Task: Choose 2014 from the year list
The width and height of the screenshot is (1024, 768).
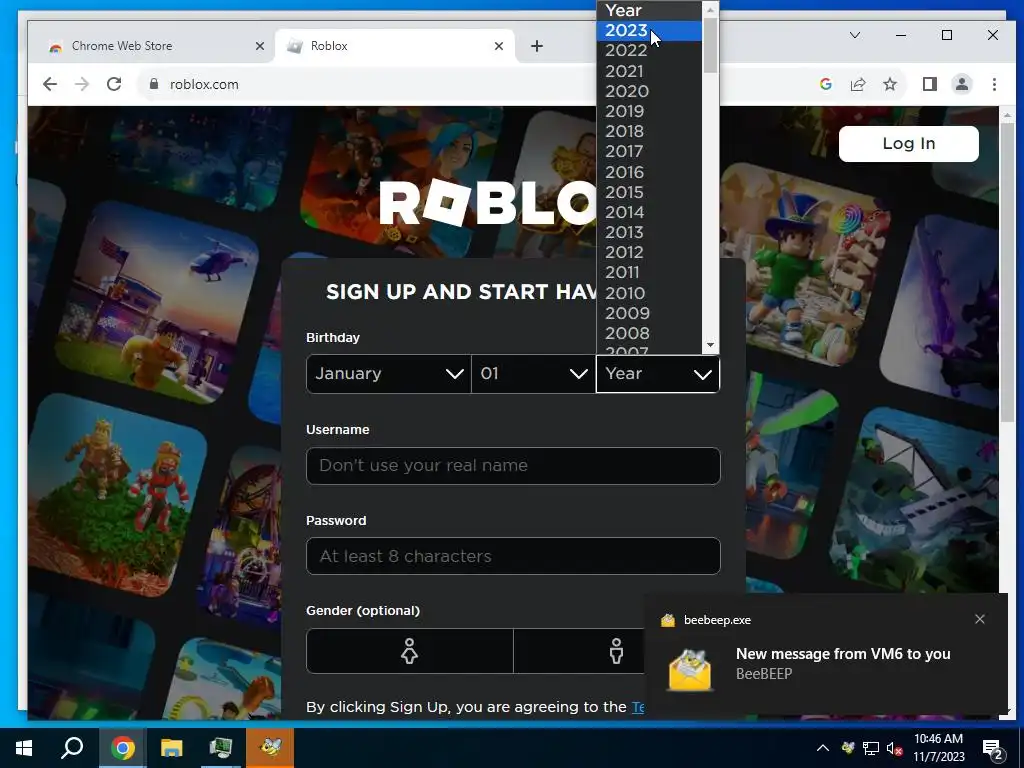Action: point(649,212)
